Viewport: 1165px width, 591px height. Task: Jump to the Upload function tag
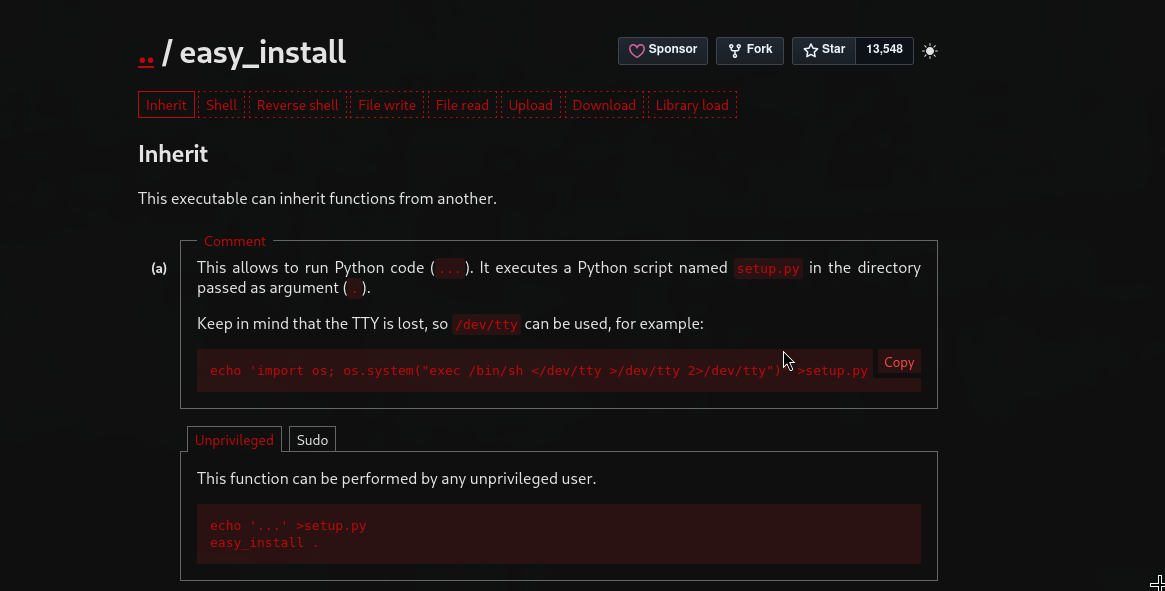pyautogui.click(x=530, y=105)
